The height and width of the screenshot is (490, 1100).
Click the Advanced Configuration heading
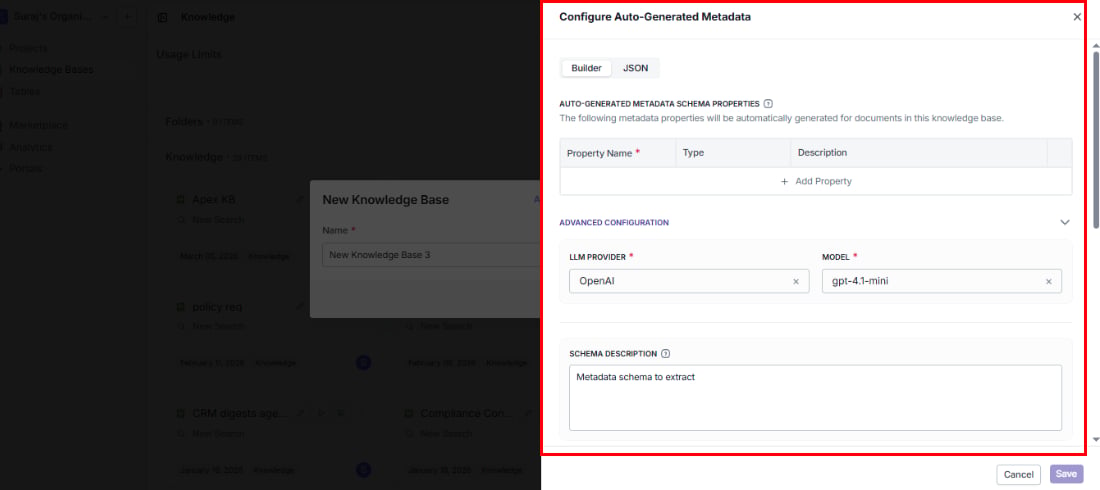[614, 223]
